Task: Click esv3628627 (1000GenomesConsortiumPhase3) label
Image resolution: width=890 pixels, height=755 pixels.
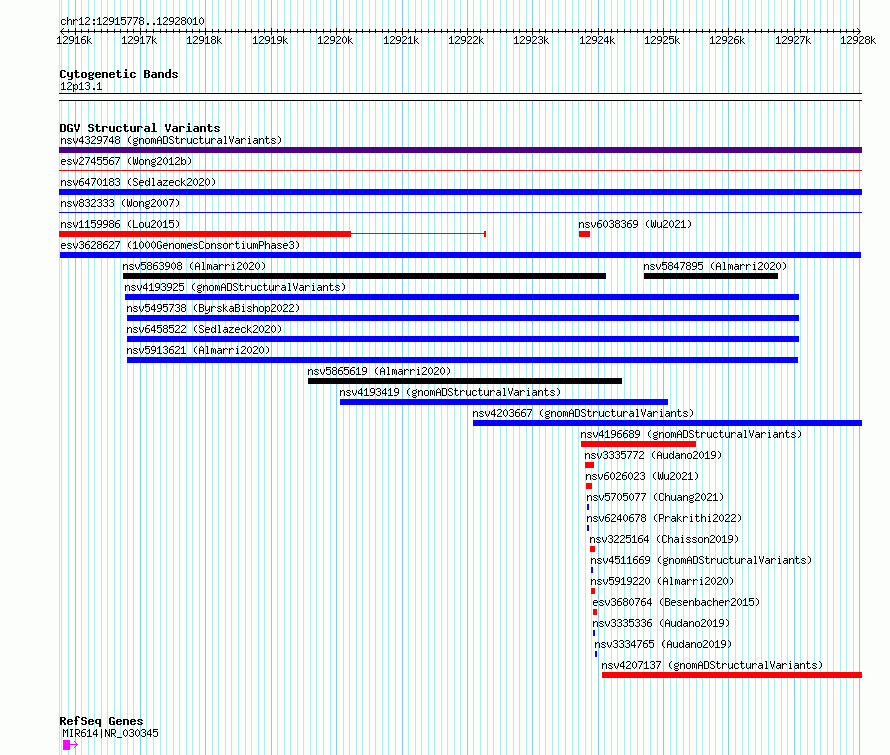Action: pos(180,245)
